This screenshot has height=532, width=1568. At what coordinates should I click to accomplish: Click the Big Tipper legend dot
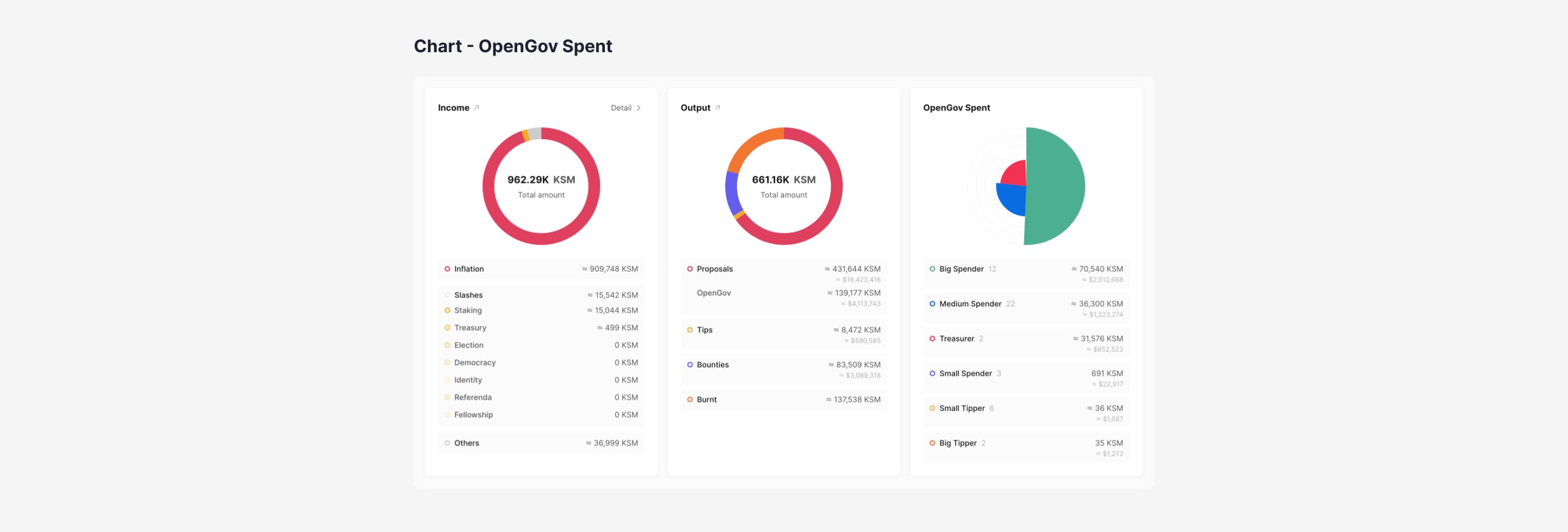coord(932,443)
